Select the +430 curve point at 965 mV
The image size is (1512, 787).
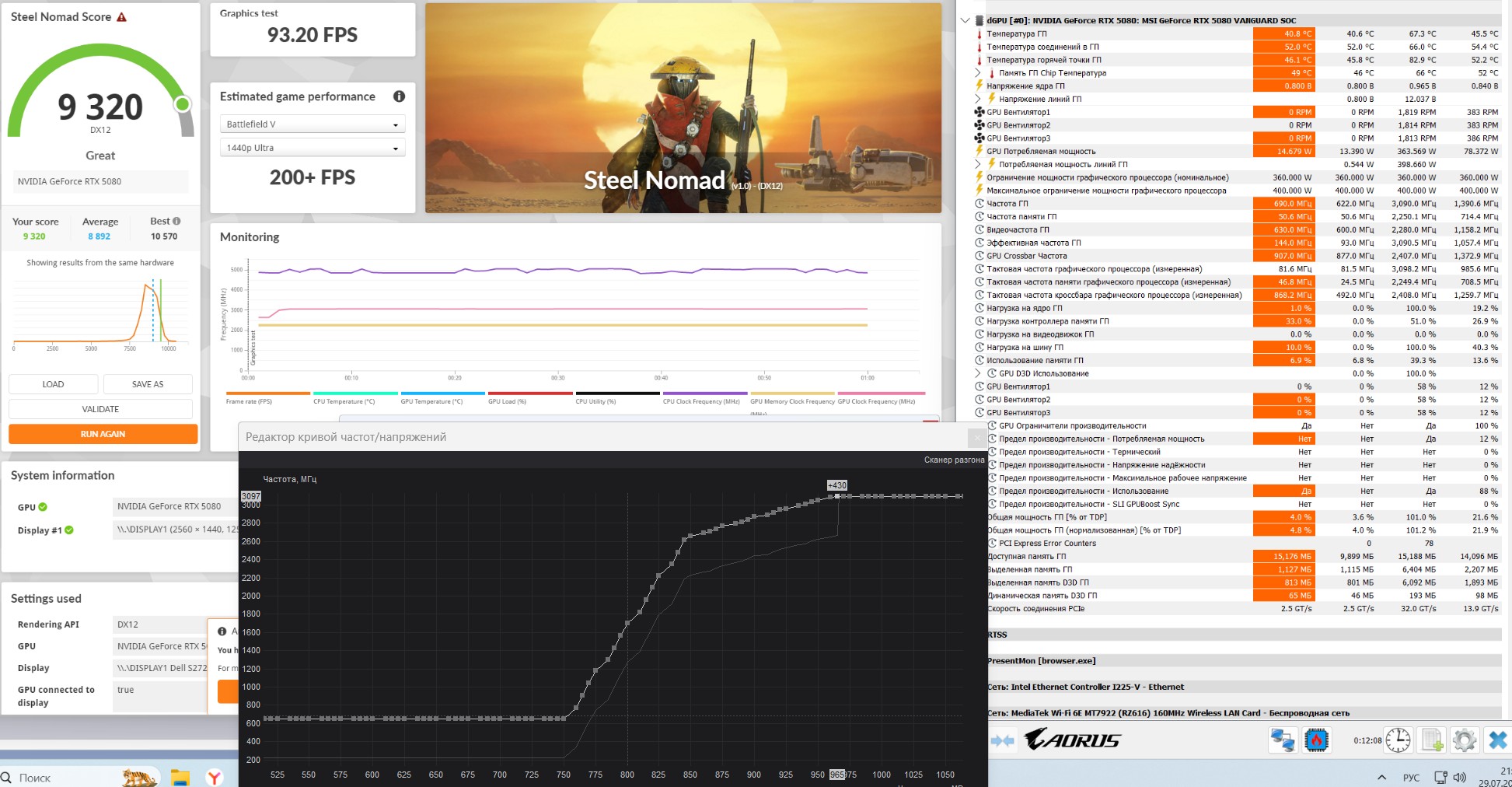click(x=837, y=496)
